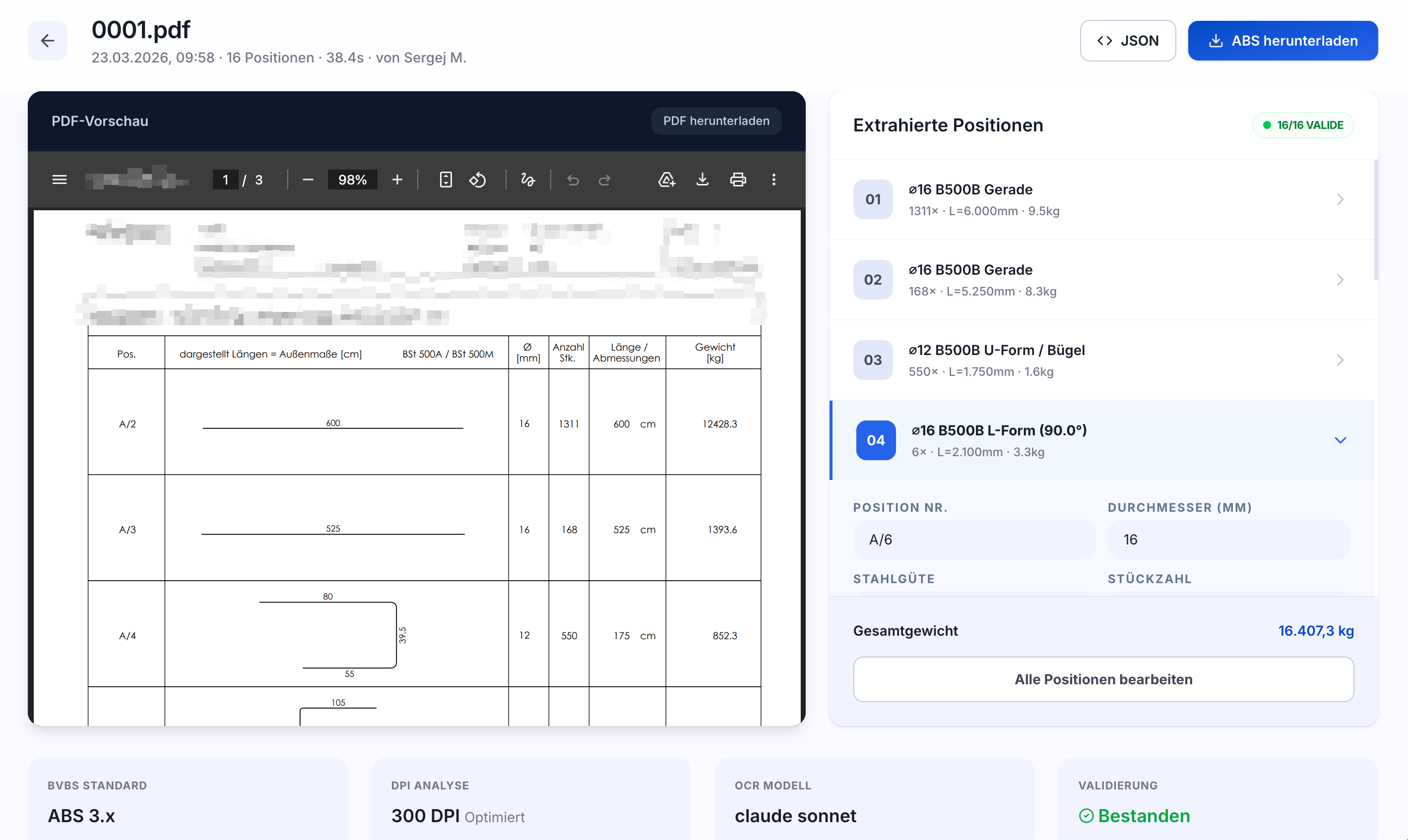Rotate the PDF counterclockwise
This screenshot has width=1408, height=840.
(x=477, y=180)
